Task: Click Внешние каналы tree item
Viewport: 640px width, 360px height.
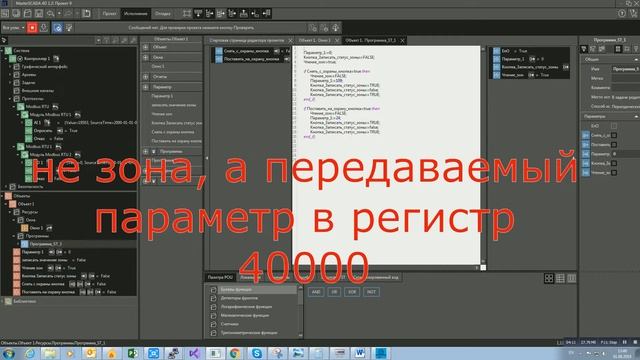Action: [x=38, y=91]
